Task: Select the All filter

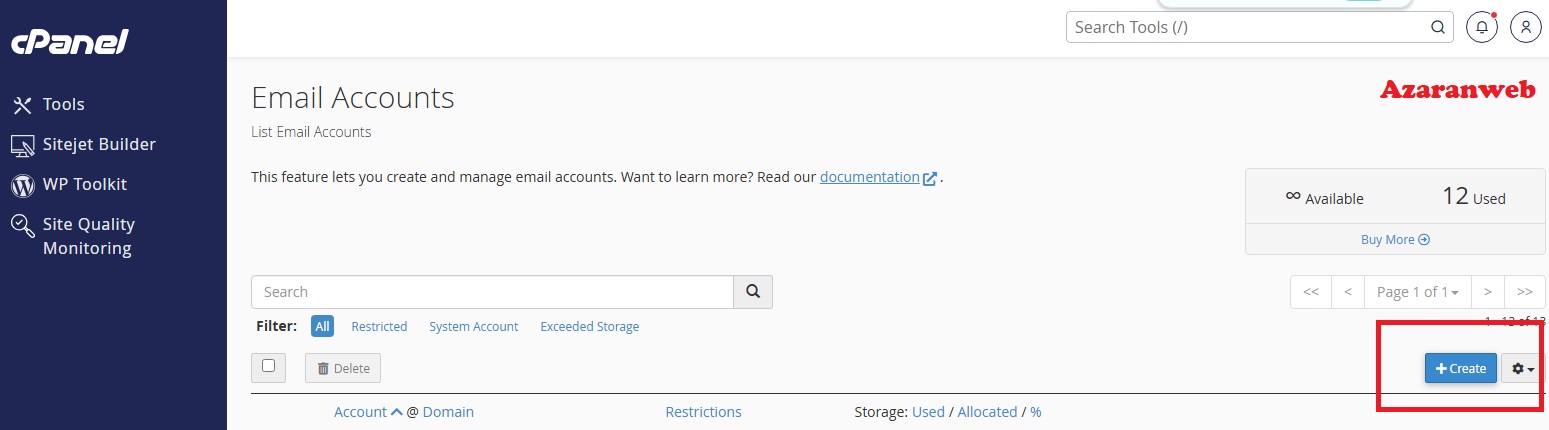Action: point(322,327)
